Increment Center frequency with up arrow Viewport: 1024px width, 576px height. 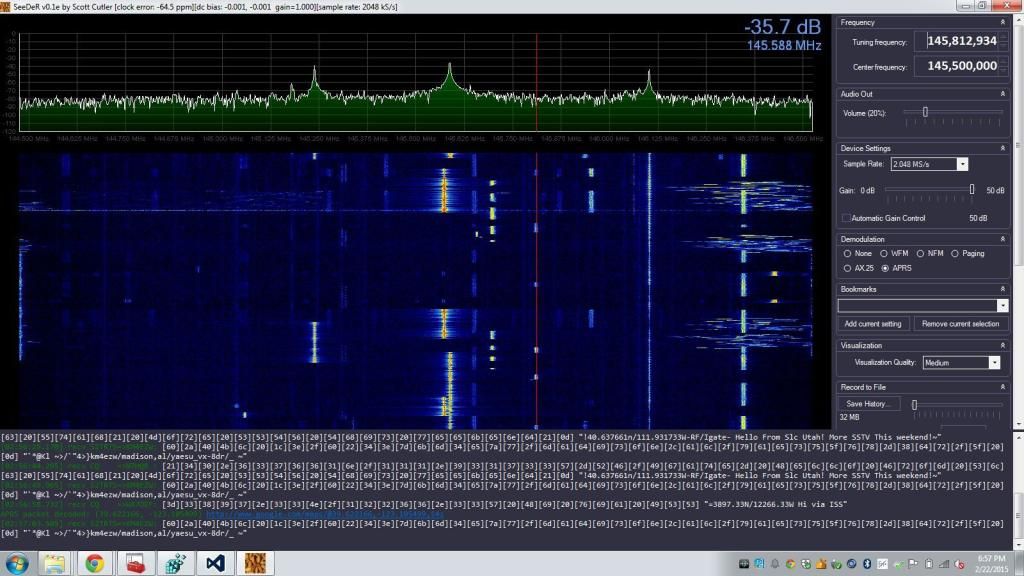pos(1004,61)
